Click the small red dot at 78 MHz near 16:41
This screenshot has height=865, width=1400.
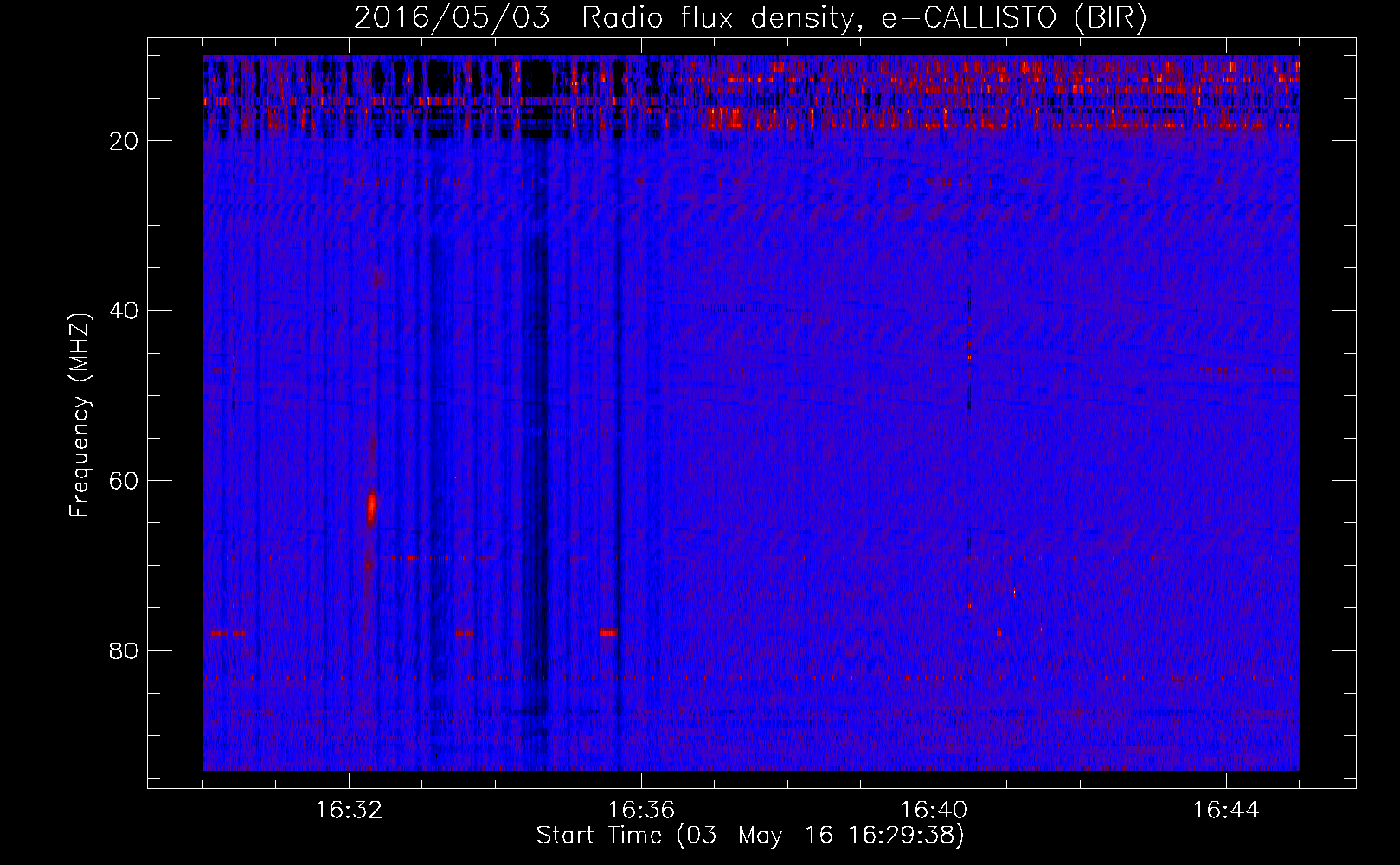tap(999, 632)
